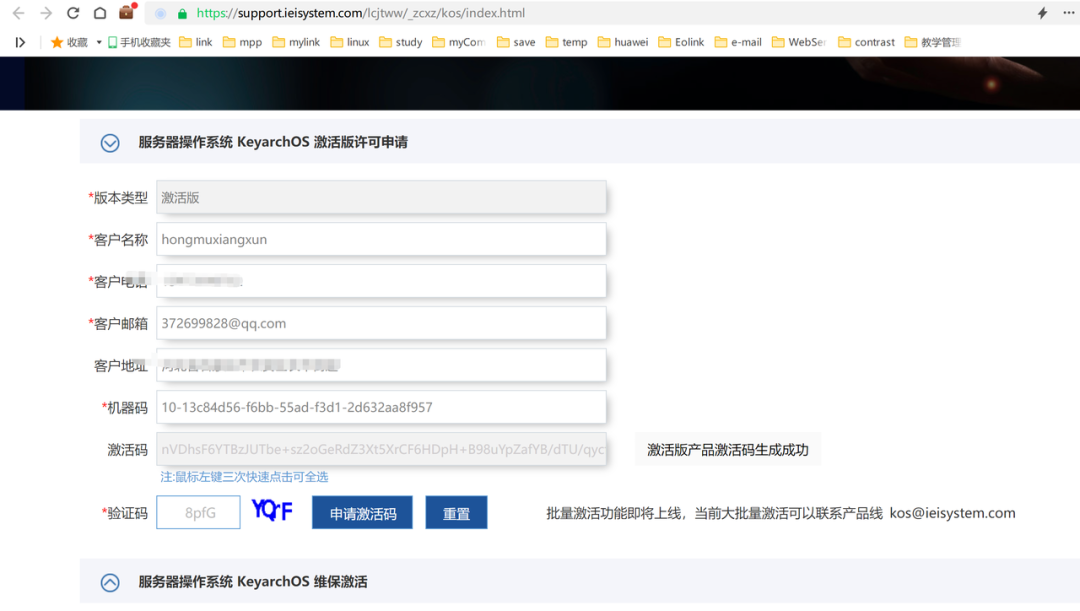Expand the KeyarchOS 维保激活 section

click(x=110, y=582)
